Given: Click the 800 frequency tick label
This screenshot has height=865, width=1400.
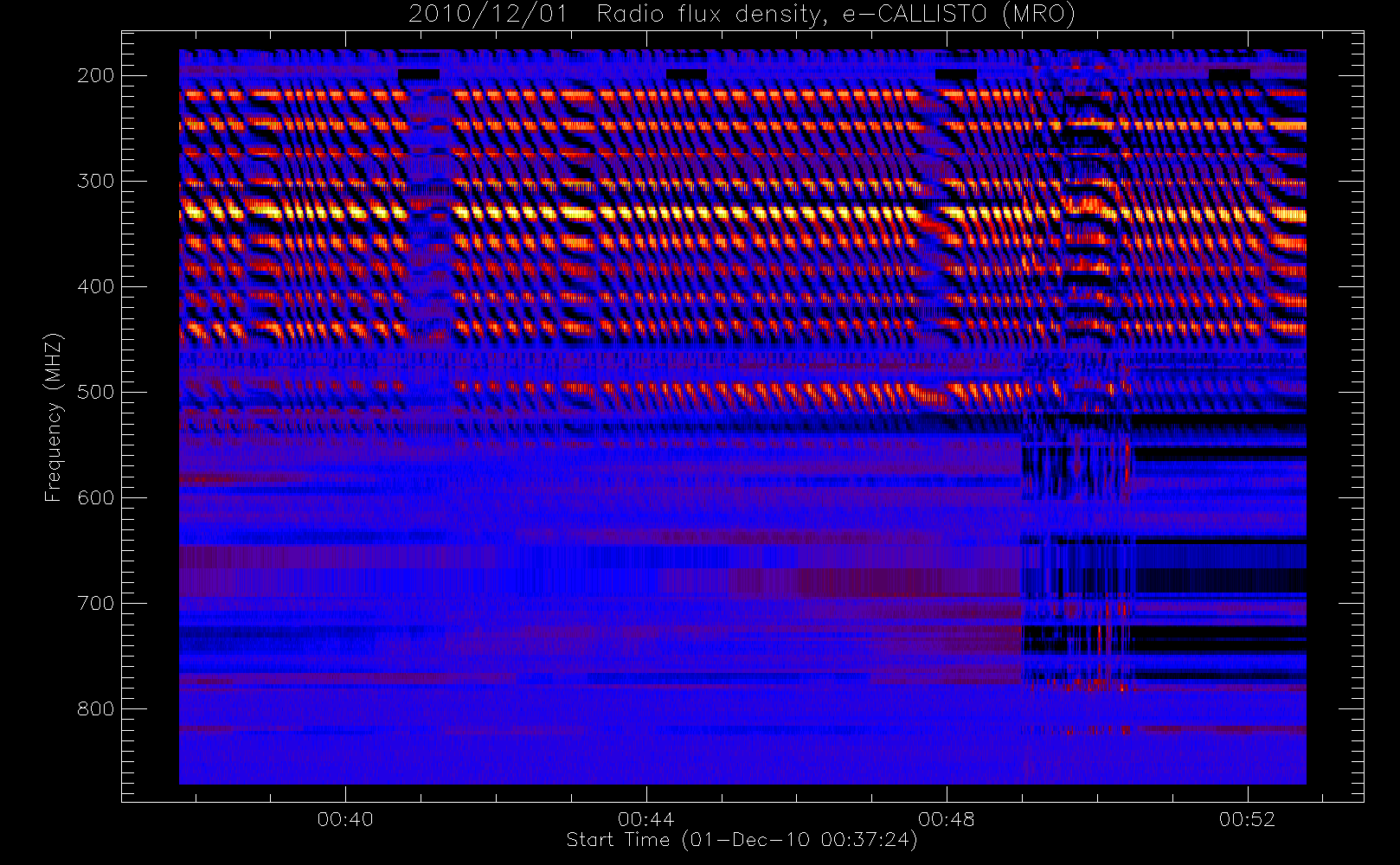Looking at the screenshot, I should tap(95, 708).
